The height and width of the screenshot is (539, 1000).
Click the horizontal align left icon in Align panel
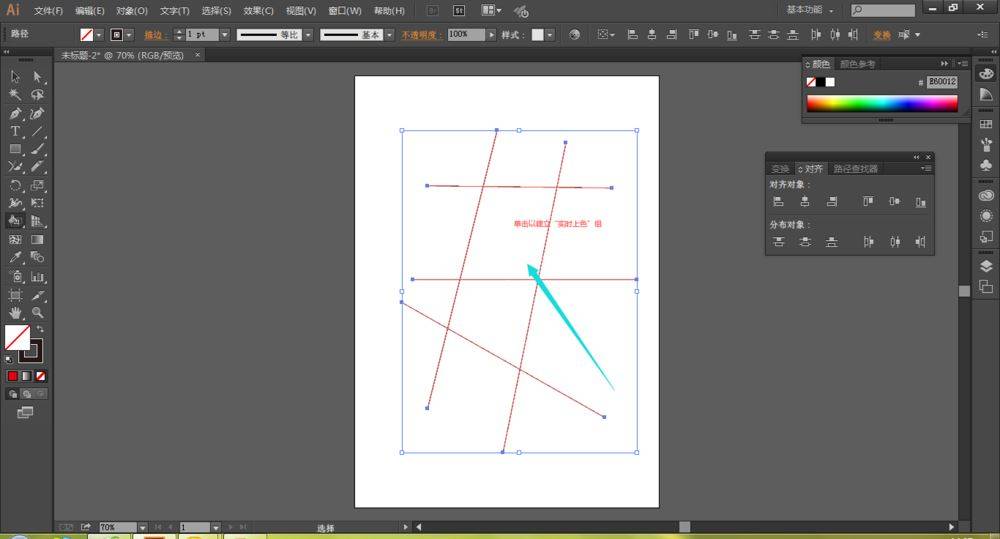778,201
